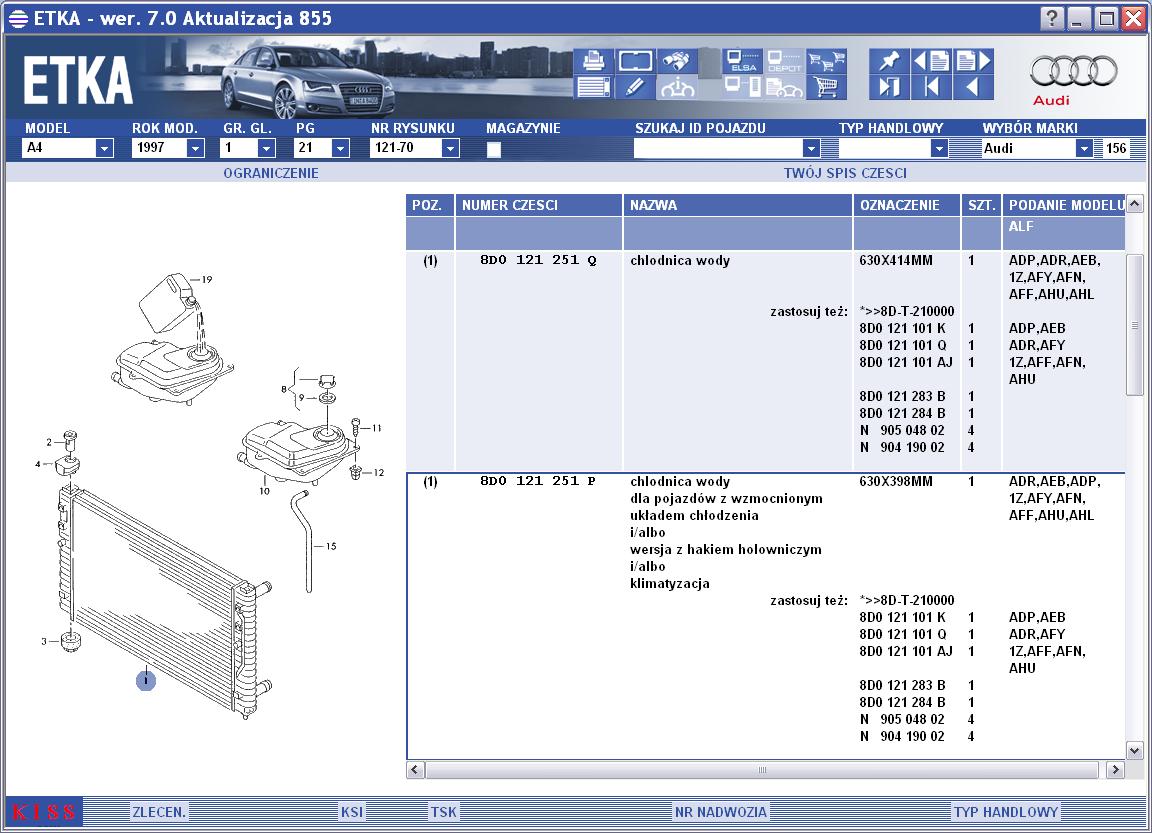1152x833 pixels.
Task: Go to previous page document icon
Action: tap(932, 61)
